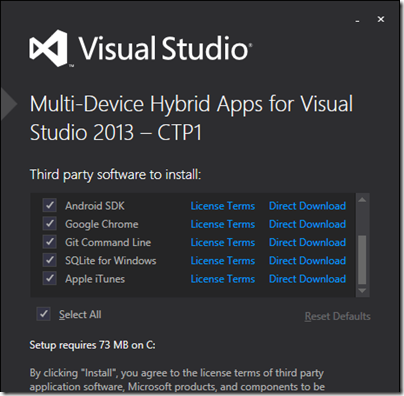404x396 pixels.
Task: Click the Google Chrome list label
Action: (x=102, y=224)
